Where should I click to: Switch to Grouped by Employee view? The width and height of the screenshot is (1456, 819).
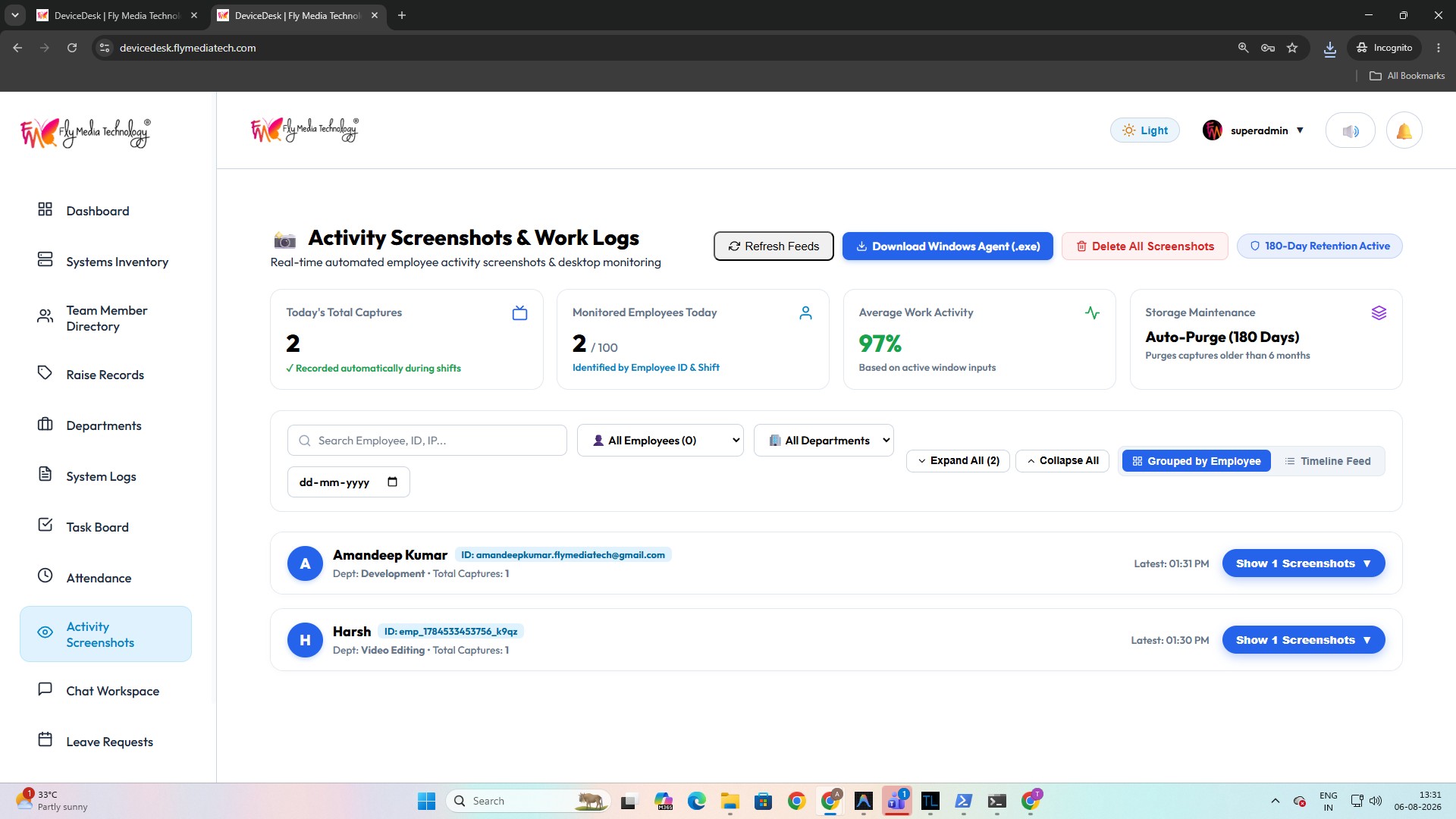tap(1196, 461)
